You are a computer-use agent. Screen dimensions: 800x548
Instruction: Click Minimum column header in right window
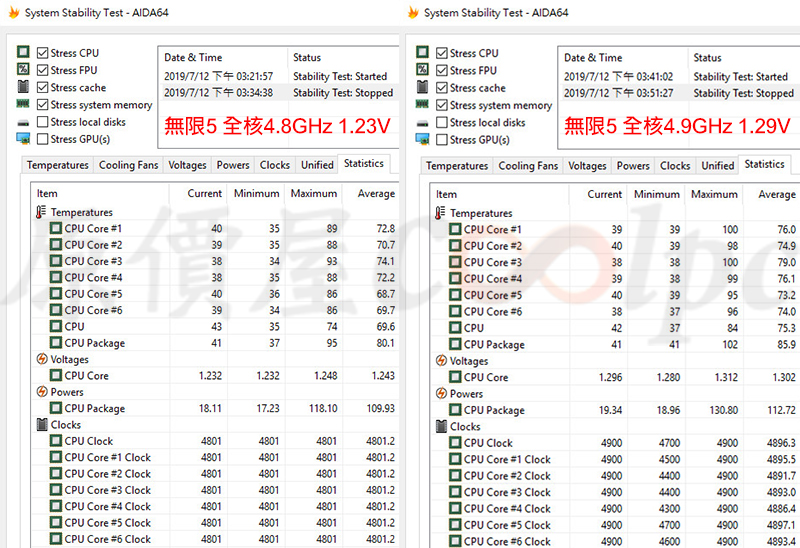pos(657,194)
